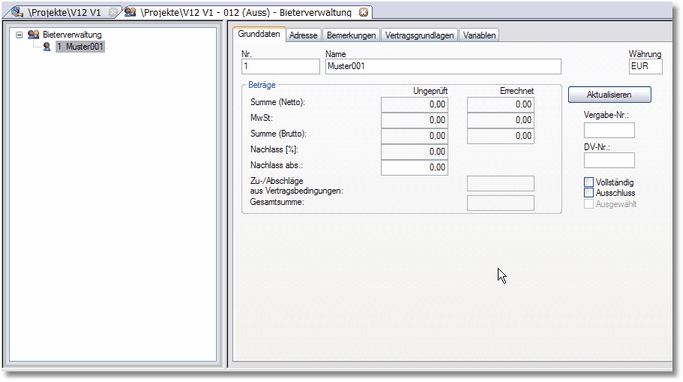683x382 pixels.
Task: Click the Gesamtsumme: label
Action: [x=277, y=202]
